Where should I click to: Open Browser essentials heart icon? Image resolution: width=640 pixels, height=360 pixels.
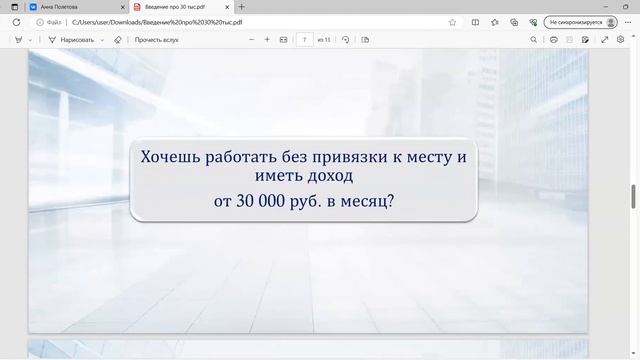pyautogui.click(x=533, y=22)
